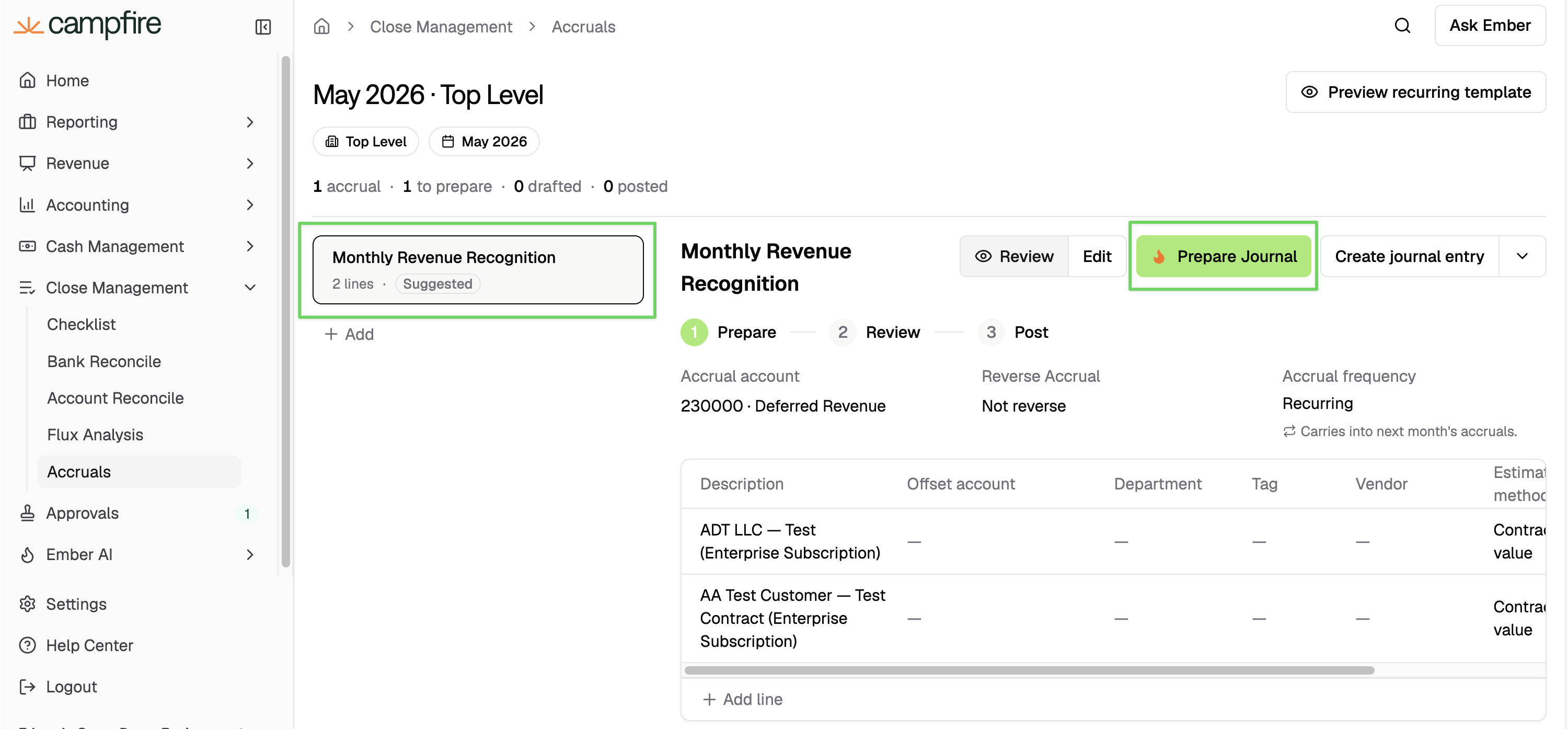Select step 3 Post

(x=1013, y=332)
